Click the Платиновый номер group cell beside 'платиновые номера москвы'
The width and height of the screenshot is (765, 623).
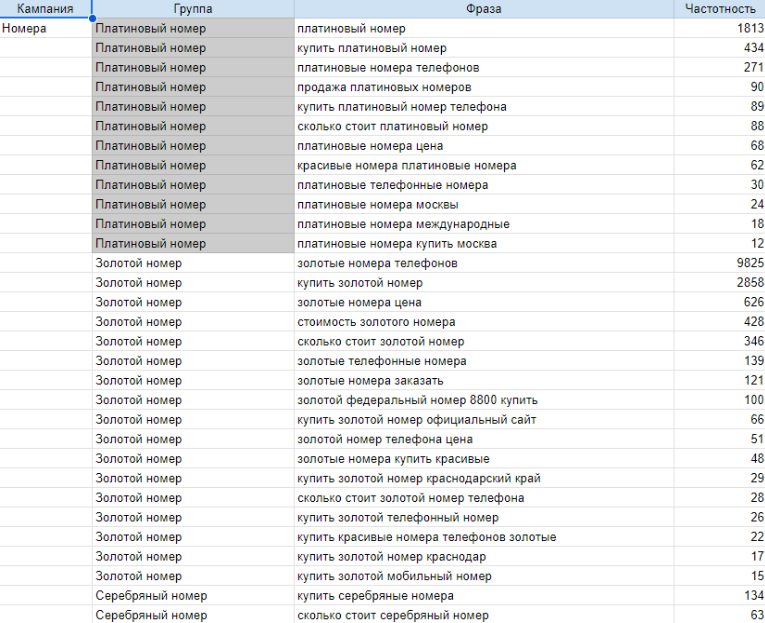pyautogui.click(x=192, y=205)
